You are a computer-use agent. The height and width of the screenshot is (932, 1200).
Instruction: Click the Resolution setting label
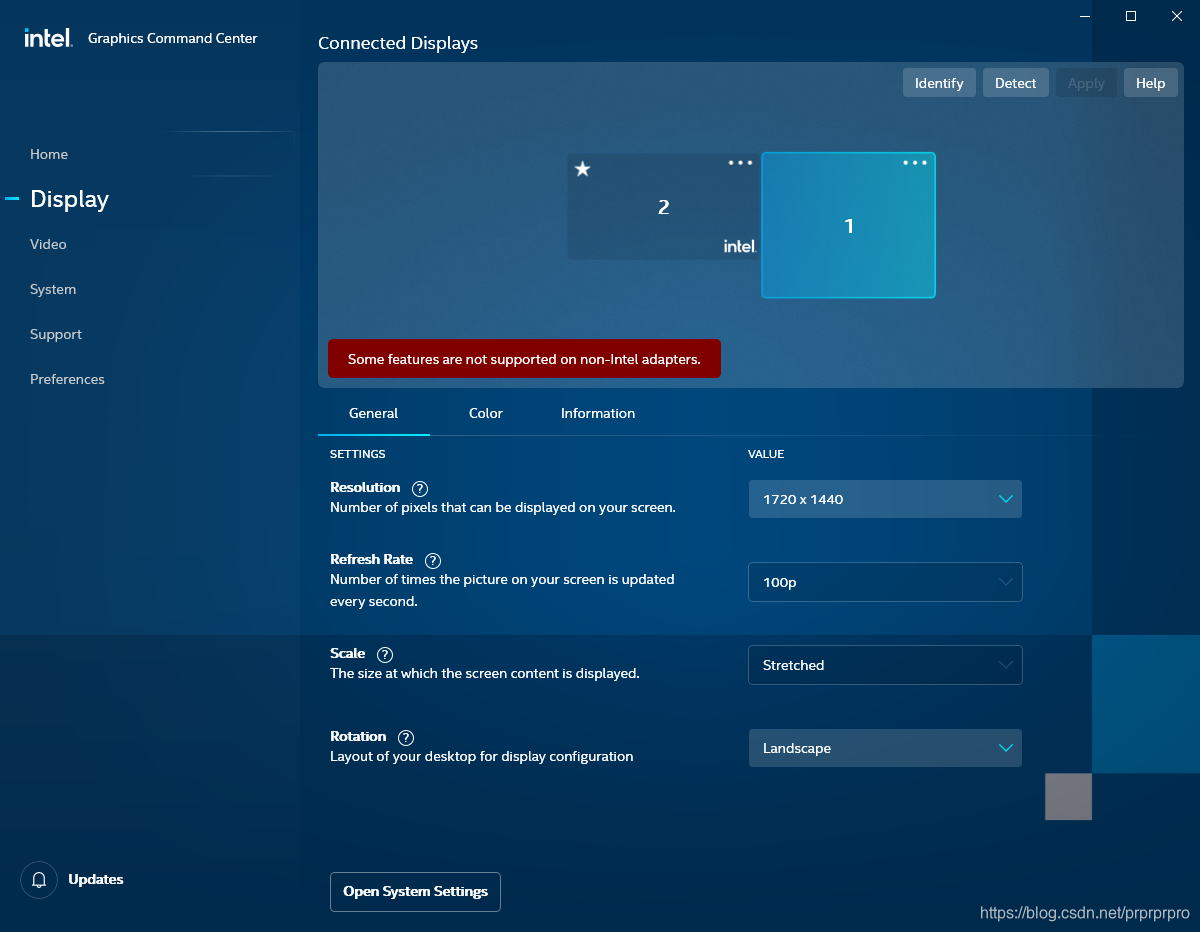365,488
